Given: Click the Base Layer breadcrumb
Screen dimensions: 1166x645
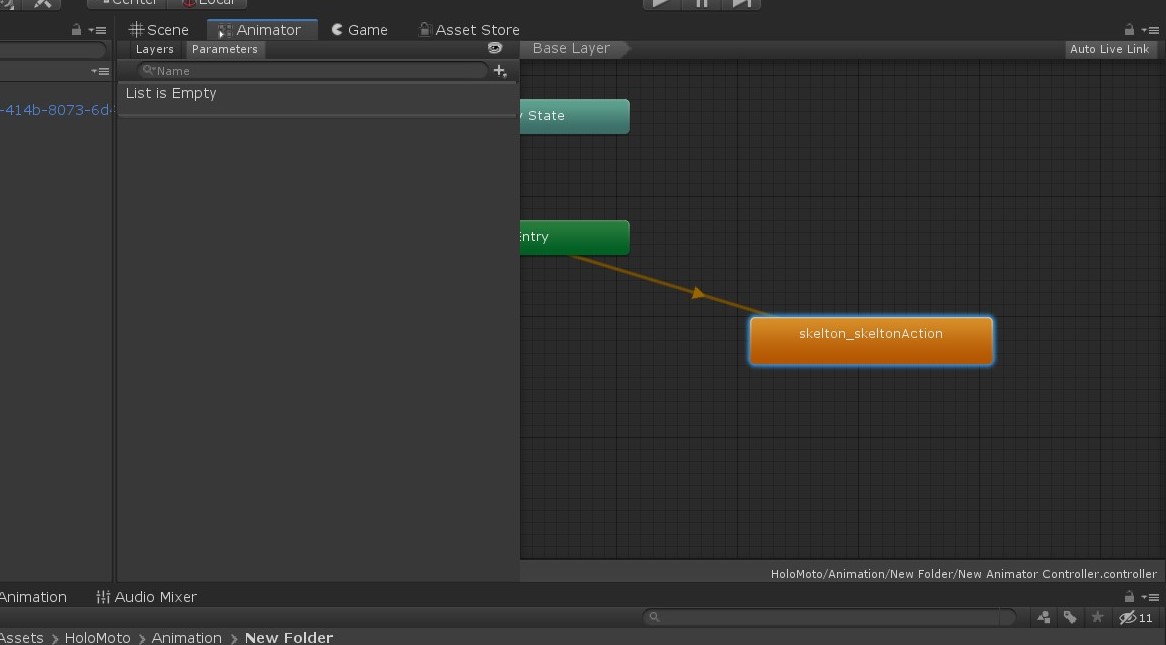Looking at the screenshot, I should [571, 48].
